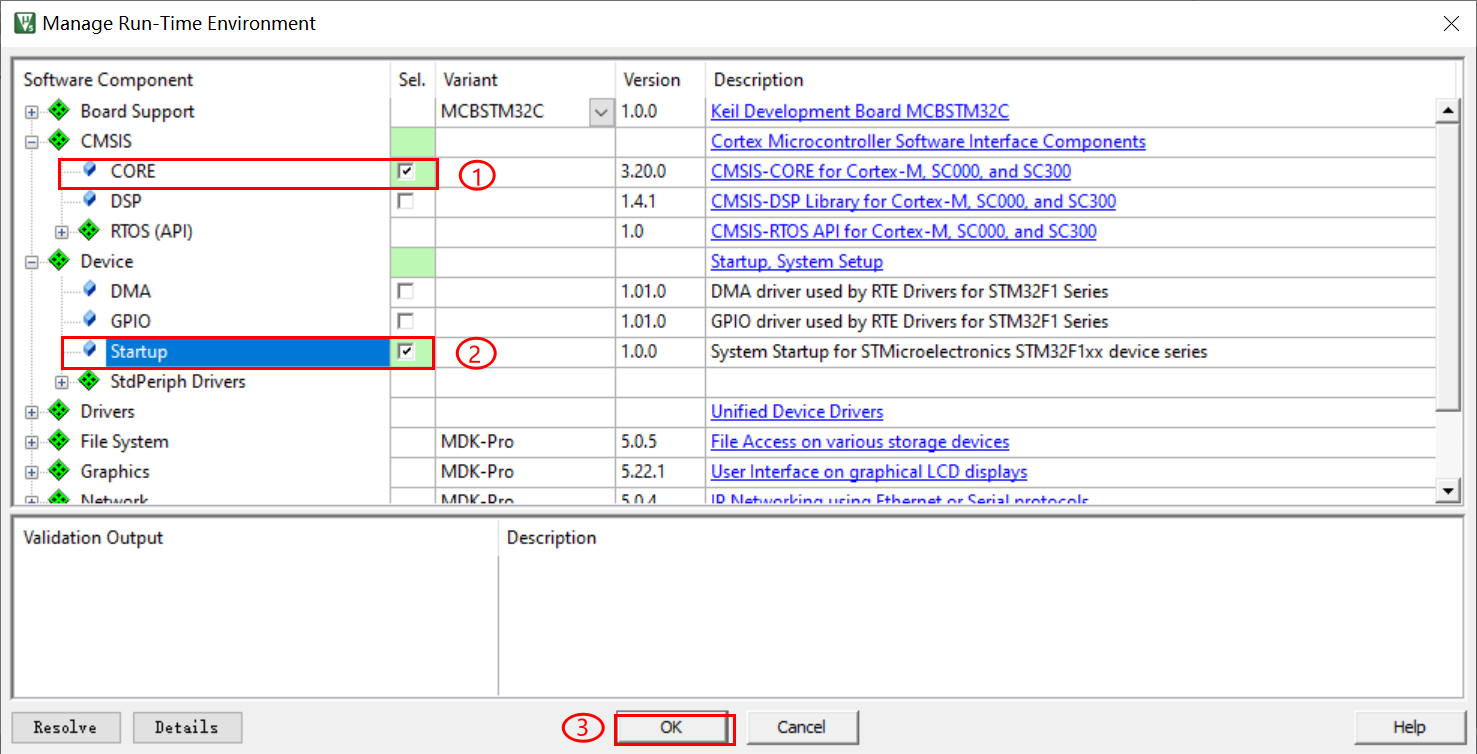Click the green diamond icon beside RTOS (API)
Image resolution: width=1477 pixels, height=754 pixels.
tap(89, 231)
